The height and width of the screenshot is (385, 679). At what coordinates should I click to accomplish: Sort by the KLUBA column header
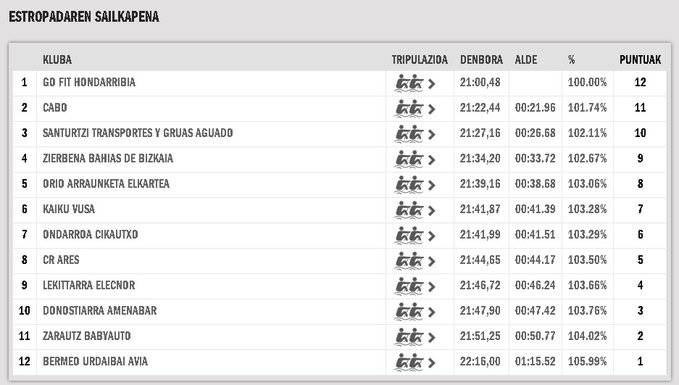(x=57, y=59)
